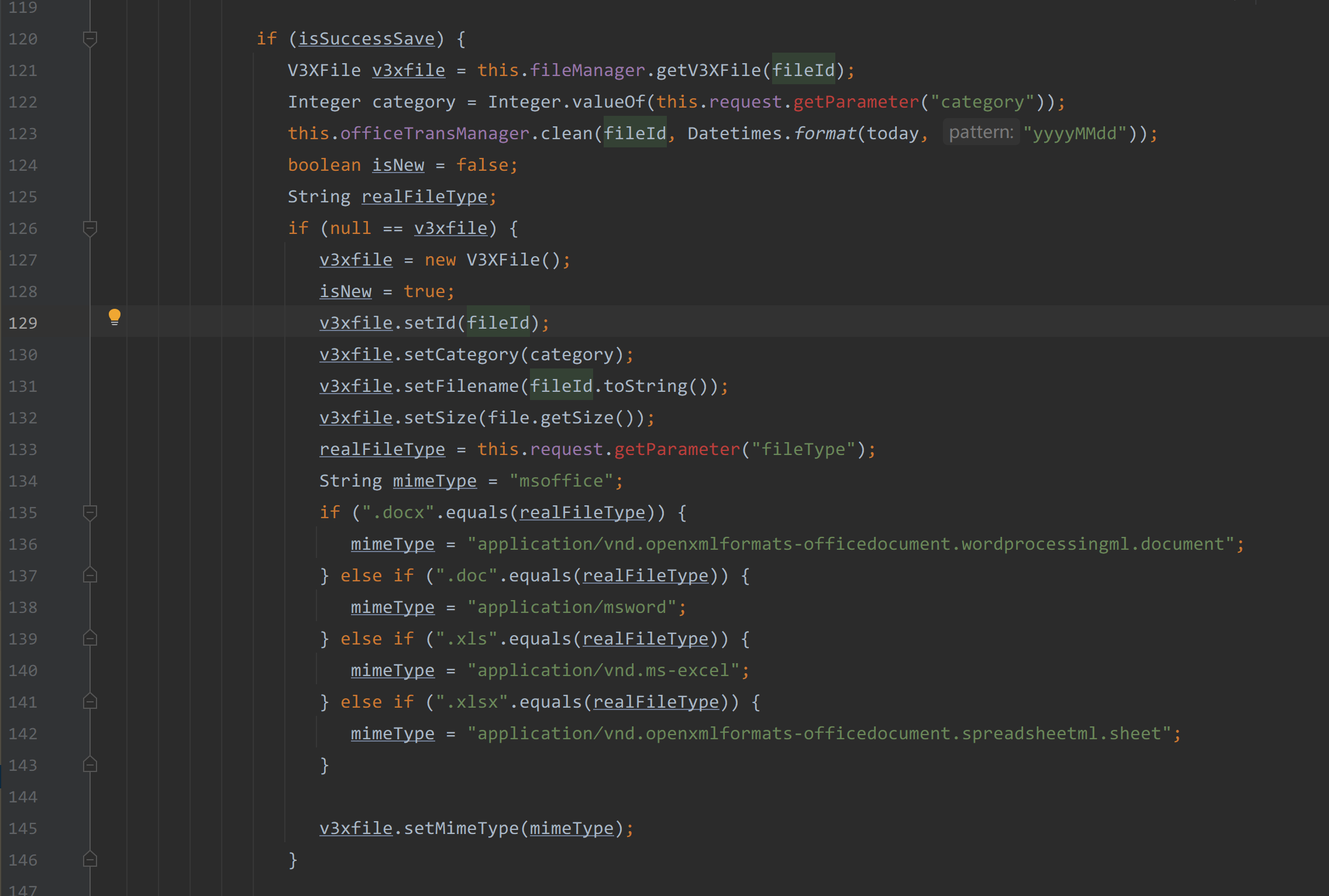Screen dimensions: 1329x896
Task: Collapse the if (null == v3xfile) block
Action: [90, 229]
